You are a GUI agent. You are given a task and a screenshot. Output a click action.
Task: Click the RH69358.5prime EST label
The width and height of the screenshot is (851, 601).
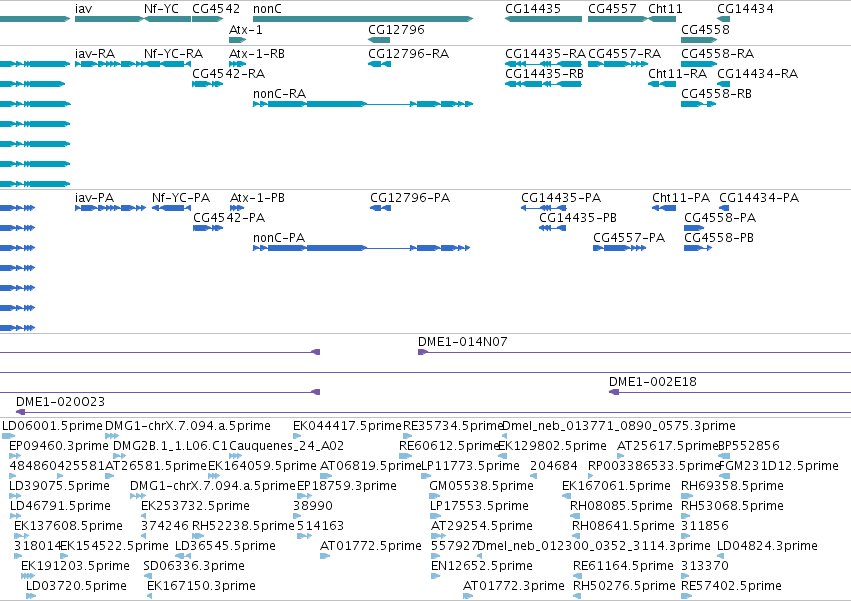click(x=733, y=485)
